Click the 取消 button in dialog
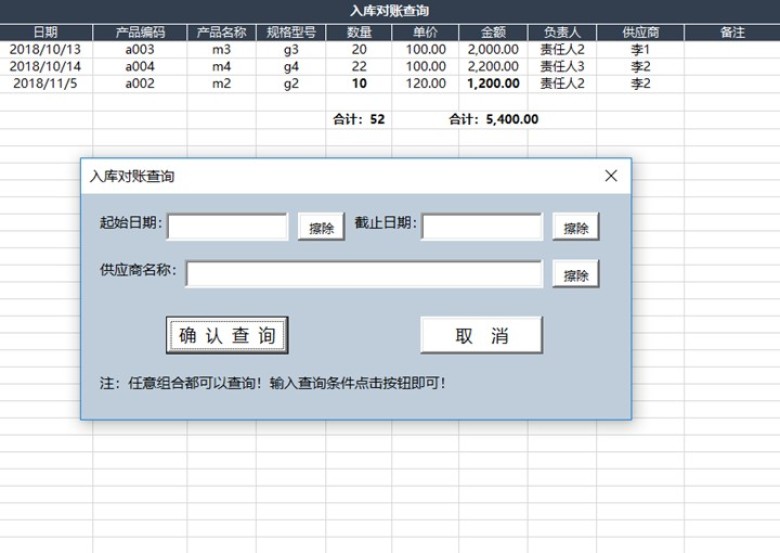Viewport: 780px width, 553px height. pyautogui.click(x=481, y=335)
